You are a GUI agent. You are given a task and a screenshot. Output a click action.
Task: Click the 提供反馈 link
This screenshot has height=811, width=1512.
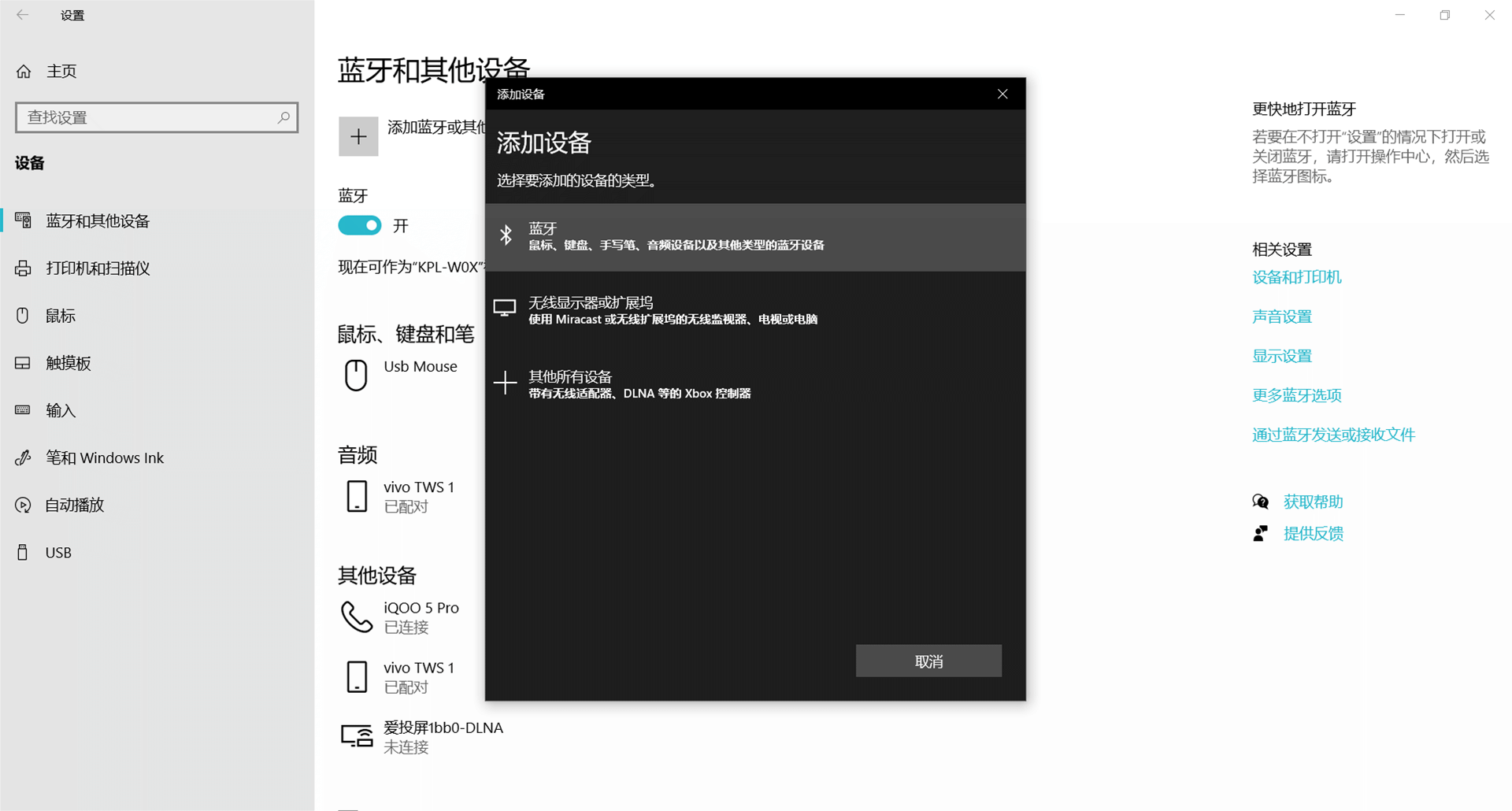pos(1313,534)
